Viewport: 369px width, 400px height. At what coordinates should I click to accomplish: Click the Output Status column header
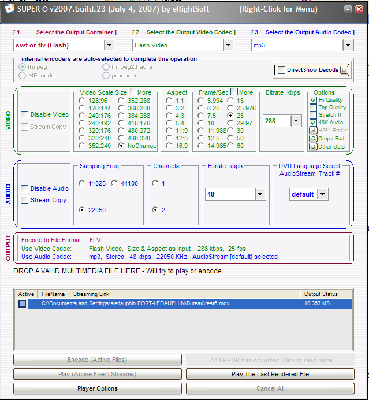pos(321,294)
